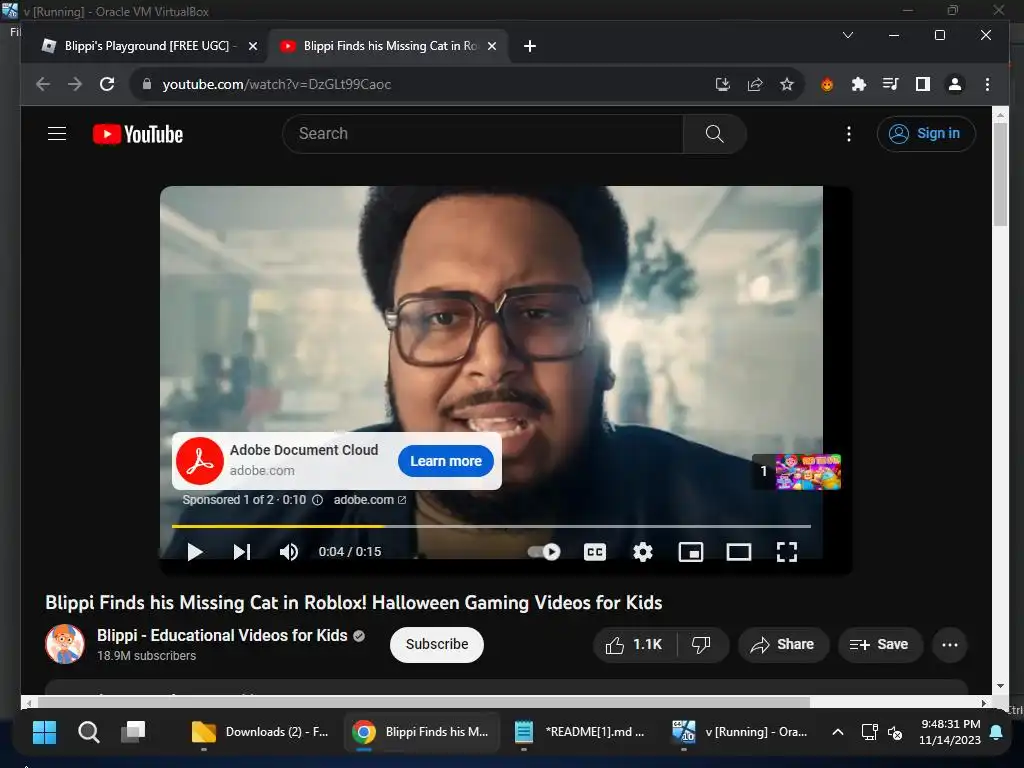This screenshot has width=1024, height=768.
Task: Open a new browser tab
Action: pyautogui.click(x=530, y=46)
